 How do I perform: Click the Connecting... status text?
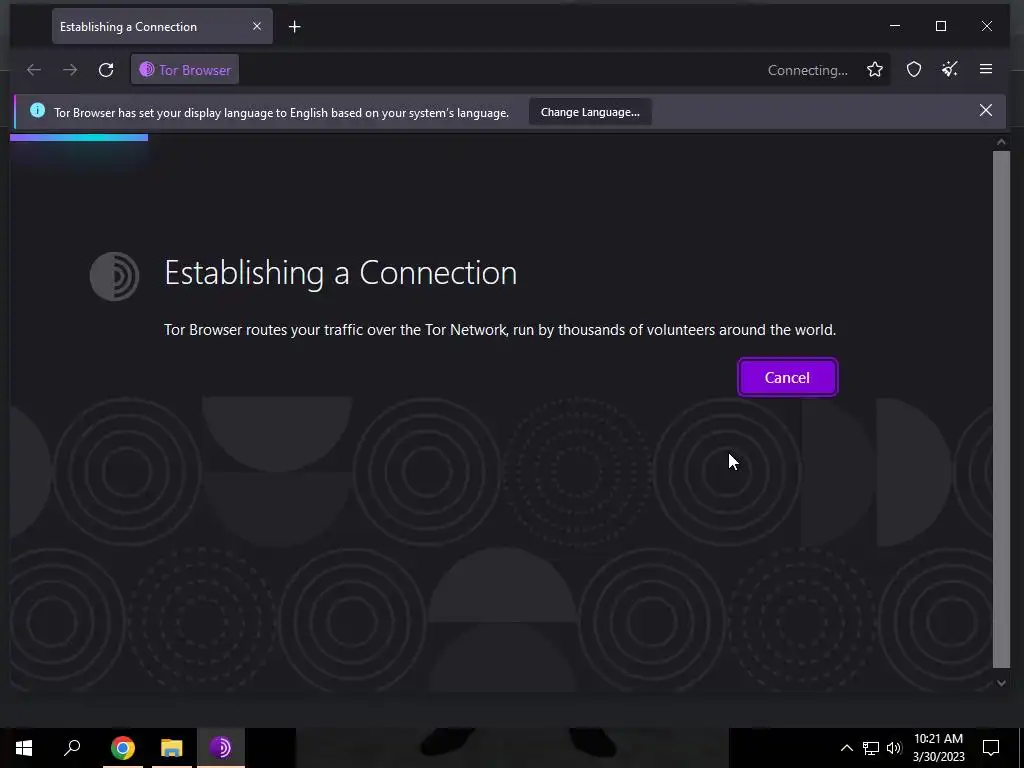[x=807, y=71]
